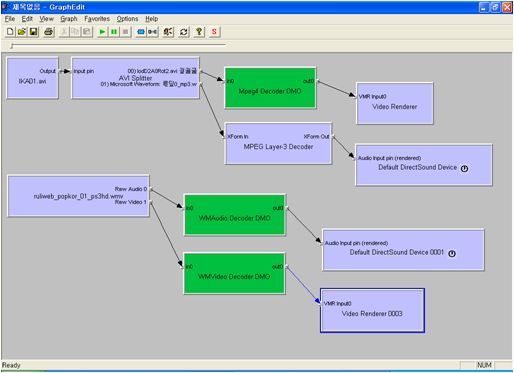514x373 pixels.
Task: Stop the graph with the grey square button
Action: pos(125,32)
